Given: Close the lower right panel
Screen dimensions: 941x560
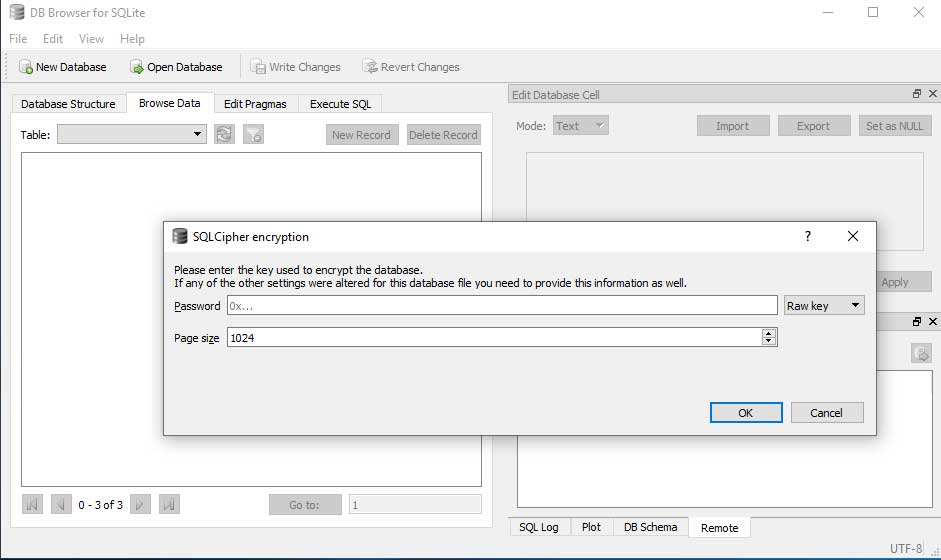Looking at the screenshot, I should tap(933, 322).
